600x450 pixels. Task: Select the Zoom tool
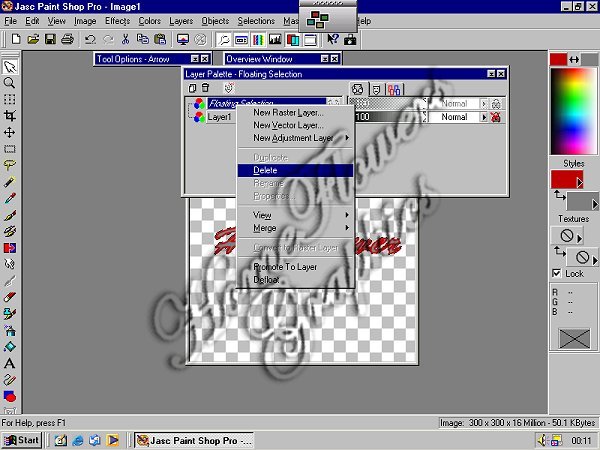click(10, 83)
